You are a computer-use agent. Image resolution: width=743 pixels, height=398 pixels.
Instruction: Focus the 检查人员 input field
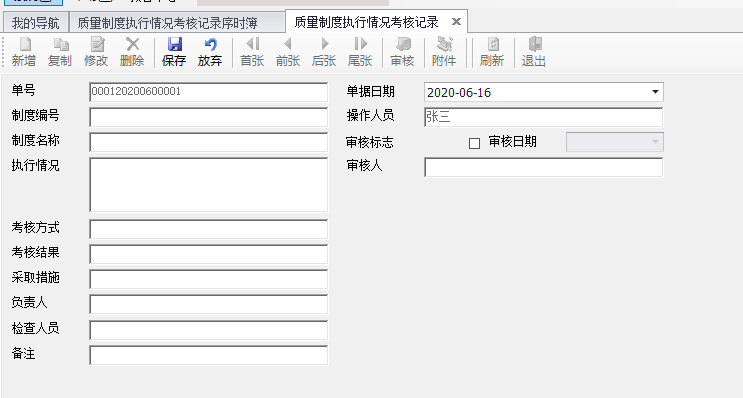point(208,330)
